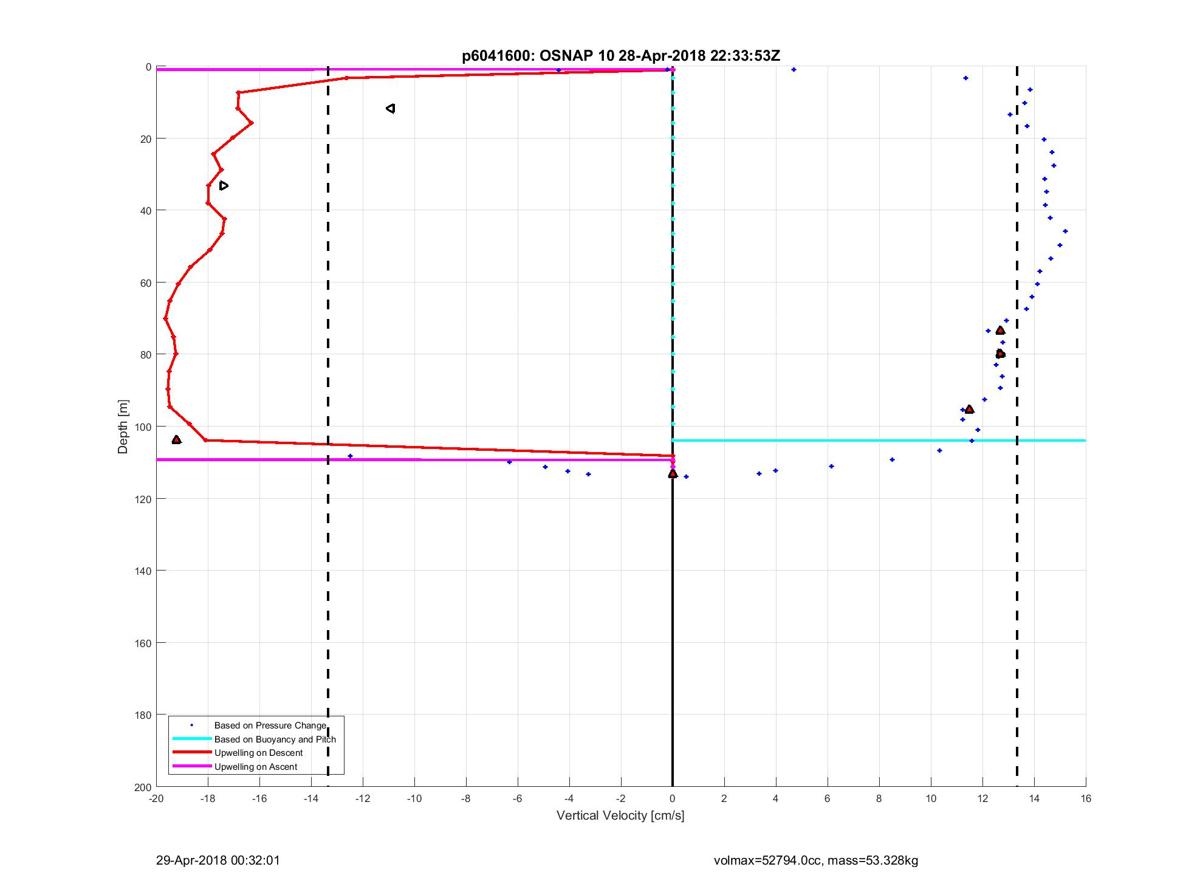Click the x-axis tick label '-18'
This screenshot has height=885, width=1200.
[208, 799]
